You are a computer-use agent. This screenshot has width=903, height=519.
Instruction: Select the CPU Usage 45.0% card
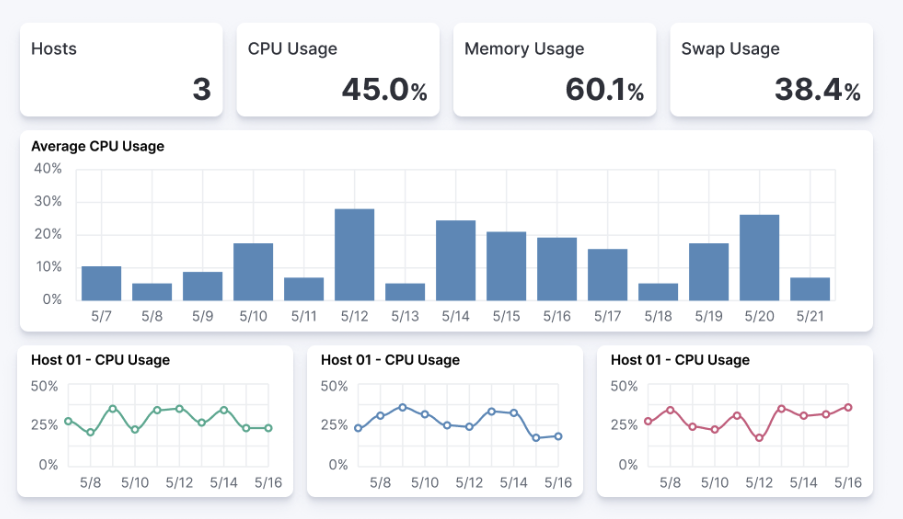point(338,69)
